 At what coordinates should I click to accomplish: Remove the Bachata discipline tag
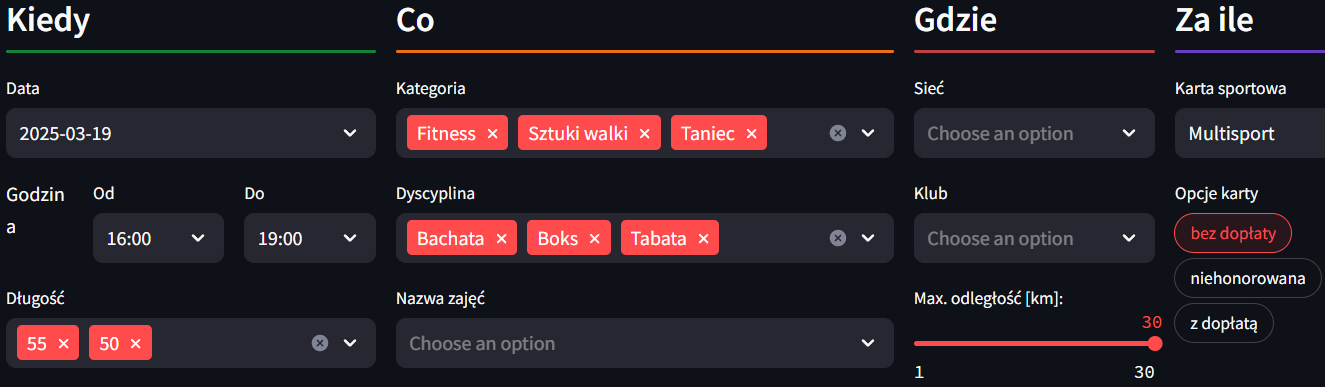pyautogui.click(x=501, y=238)
